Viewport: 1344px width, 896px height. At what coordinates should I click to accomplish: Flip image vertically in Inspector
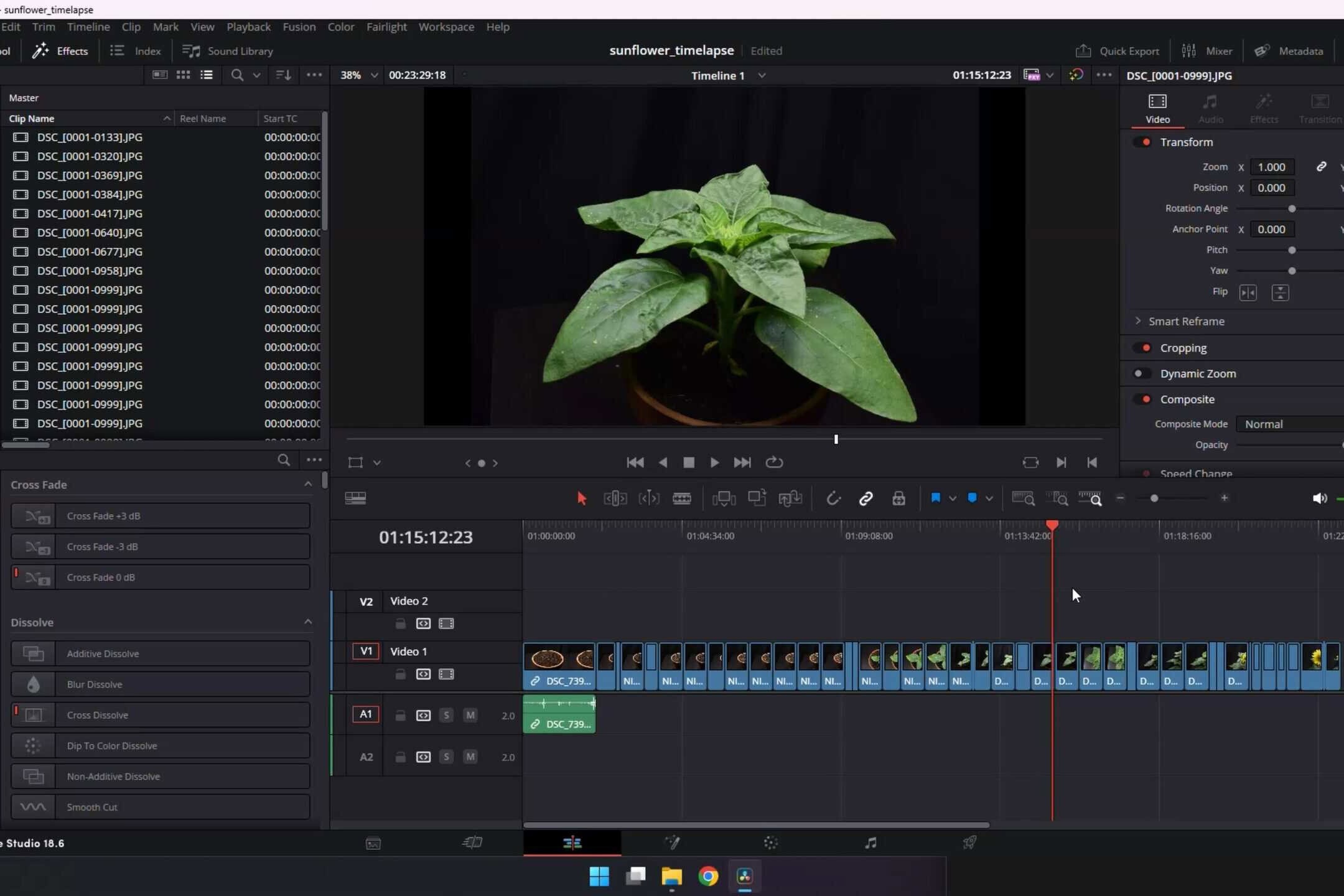pos(1280,292)
